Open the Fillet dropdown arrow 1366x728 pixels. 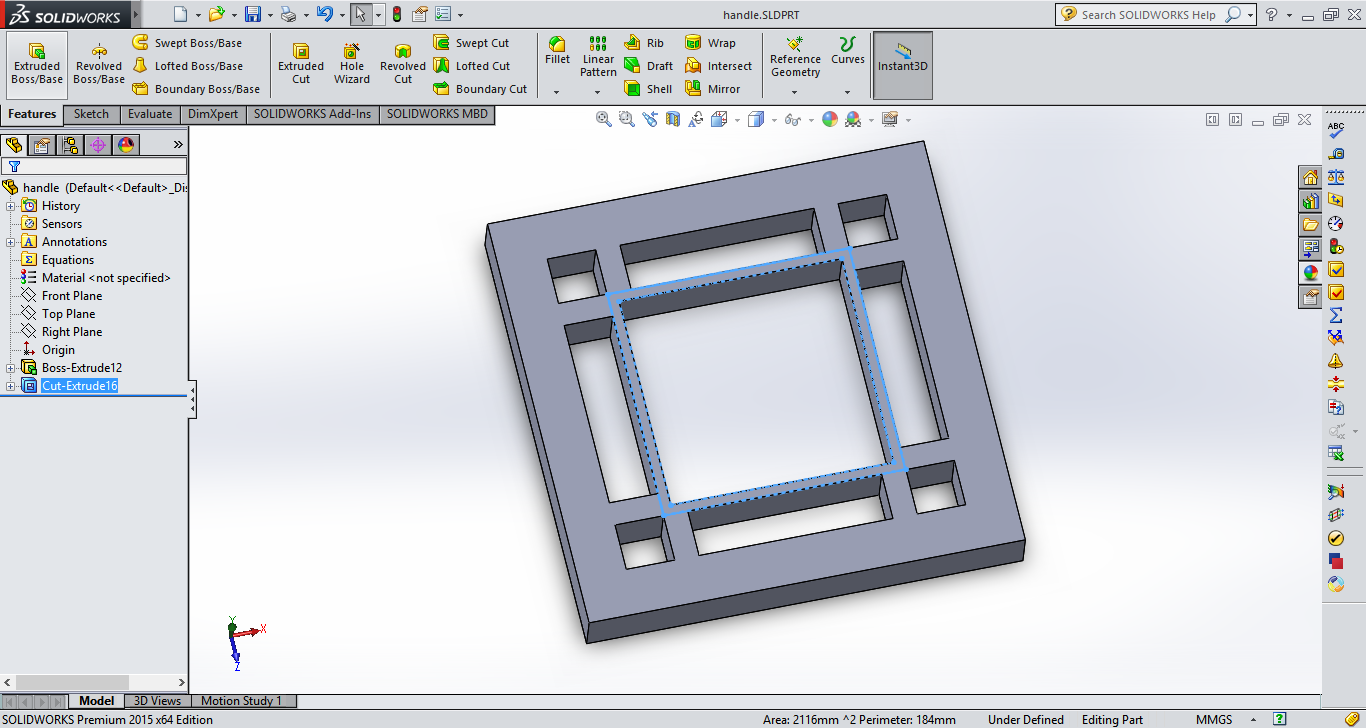coord(557,92)
